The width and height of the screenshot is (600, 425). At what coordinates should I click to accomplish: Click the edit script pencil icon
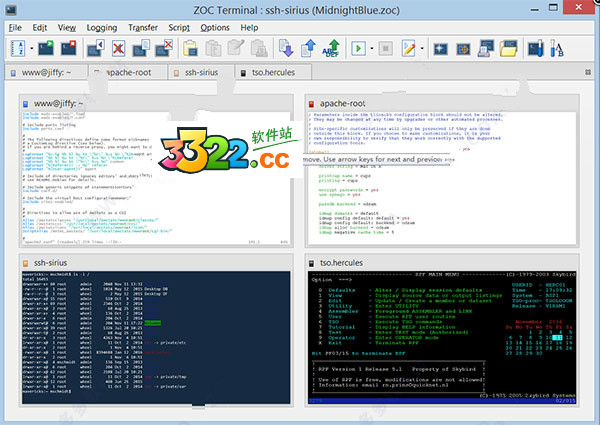tap(409, 49)
